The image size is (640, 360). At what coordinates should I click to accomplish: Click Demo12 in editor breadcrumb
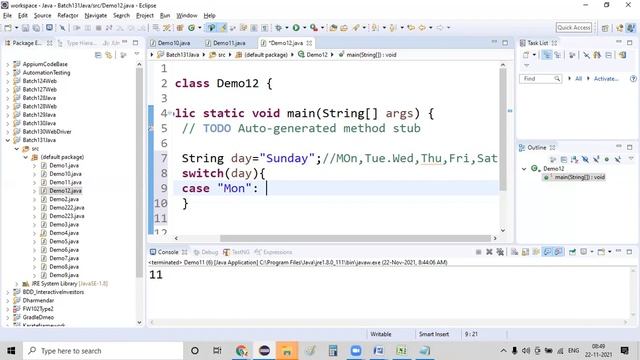pos(317,55)
